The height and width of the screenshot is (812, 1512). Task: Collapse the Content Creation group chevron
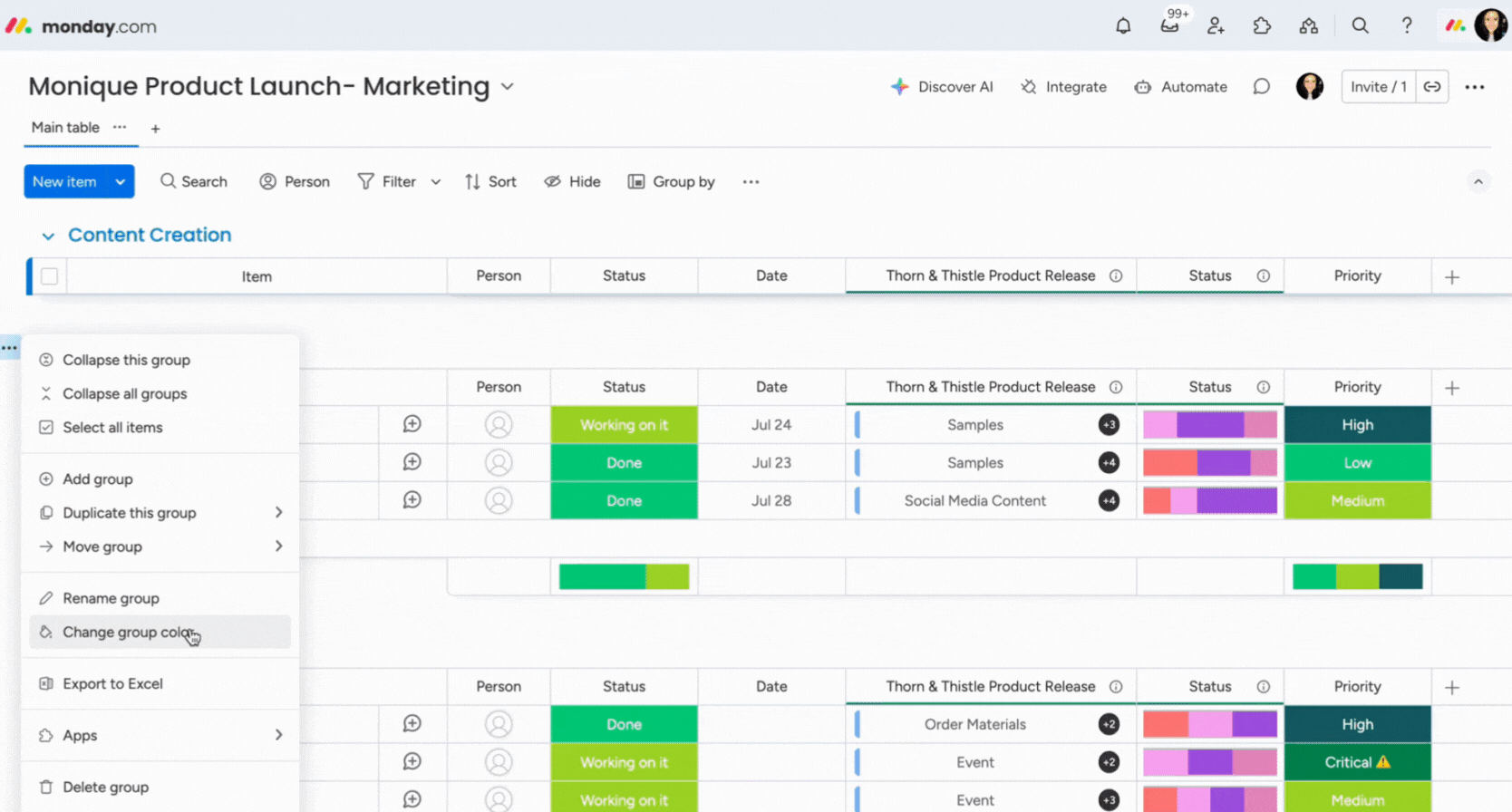tap(48, 236)
